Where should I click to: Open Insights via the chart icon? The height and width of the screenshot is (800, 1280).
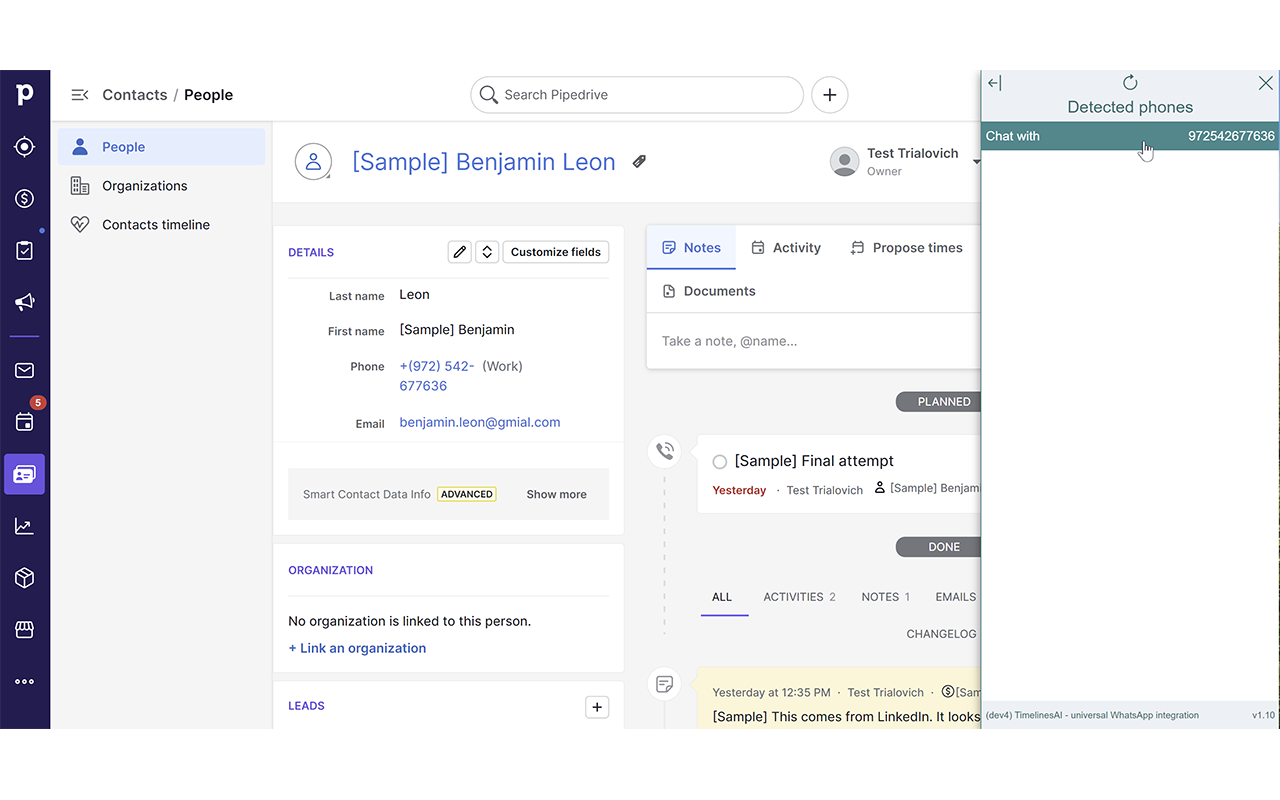24,525
